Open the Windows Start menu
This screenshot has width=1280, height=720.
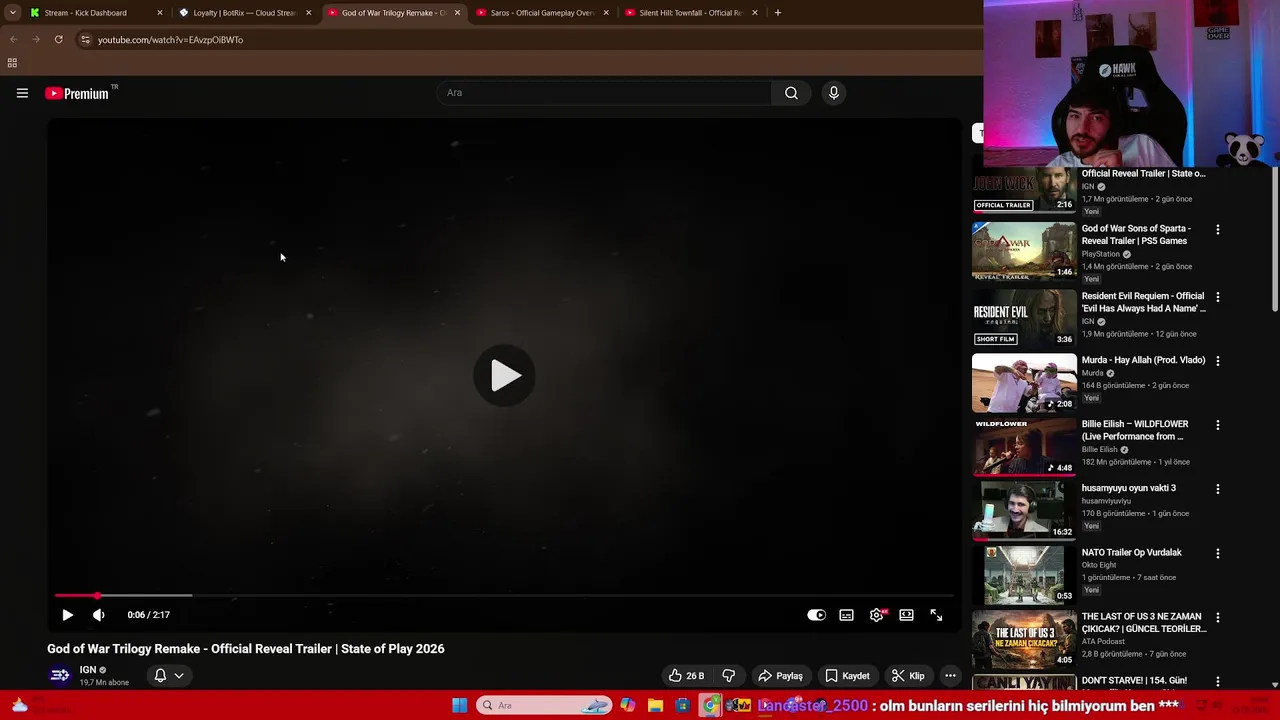pyautogui.click(x=460, y=705)
